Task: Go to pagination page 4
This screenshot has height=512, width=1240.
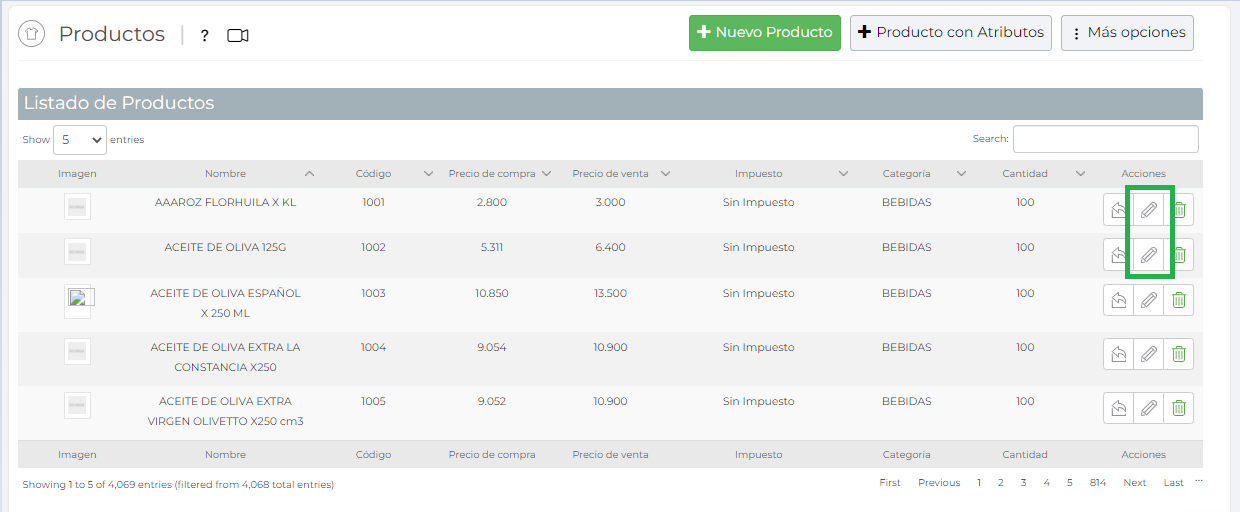Action: [1046, 483]
